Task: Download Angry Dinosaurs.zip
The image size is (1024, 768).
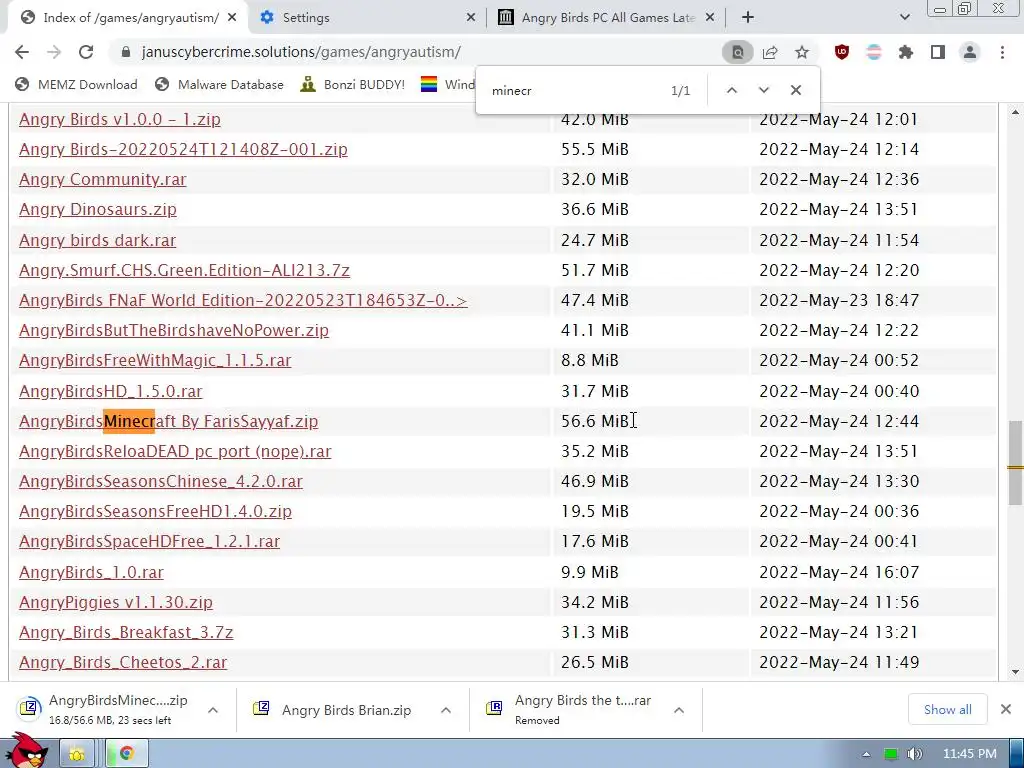Action: tap(98, 210)
